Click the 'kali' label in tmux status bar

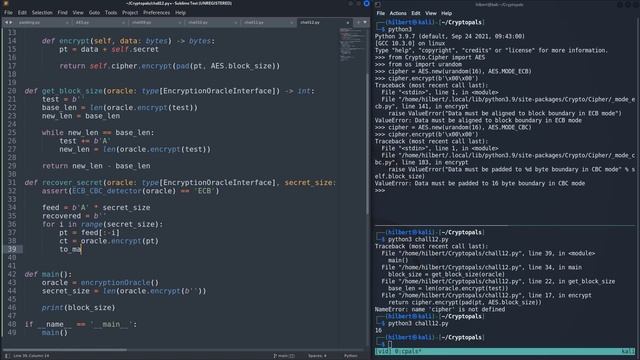(x=628, y=351)
